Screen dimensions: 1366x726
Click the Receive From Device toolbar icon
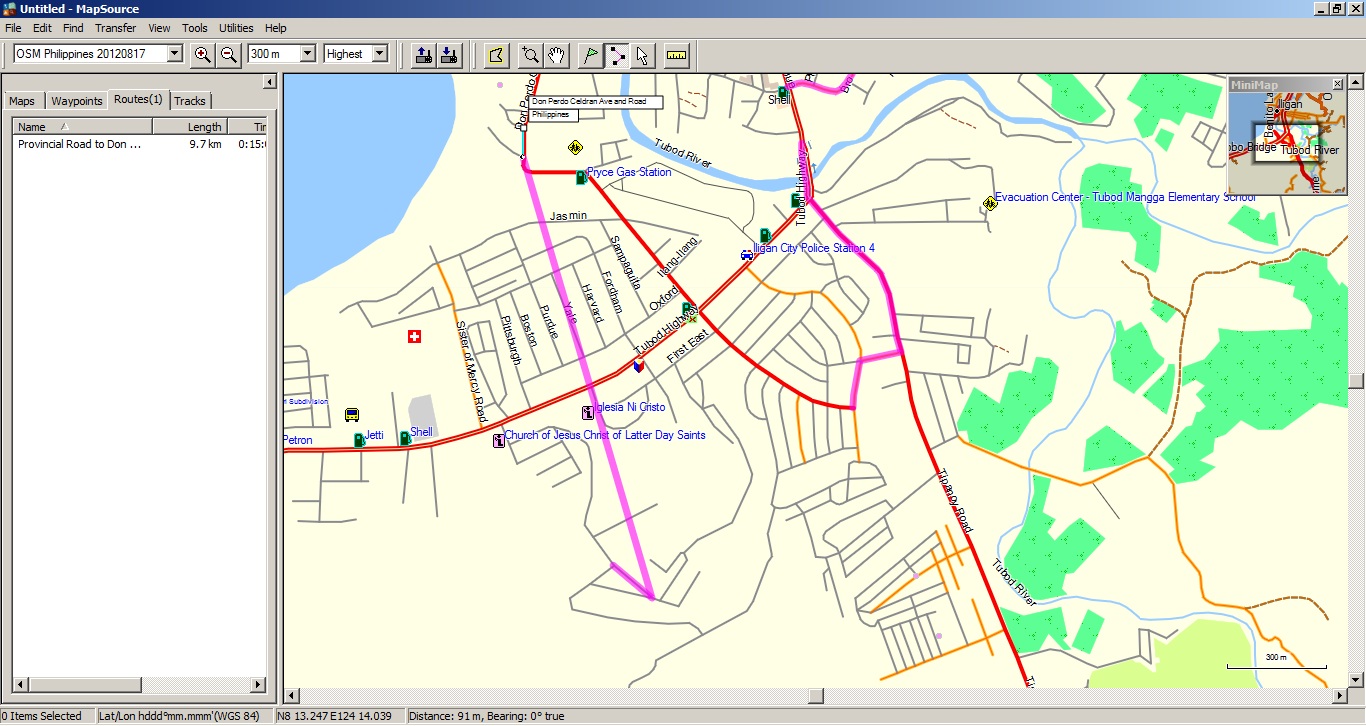point(449,55)
